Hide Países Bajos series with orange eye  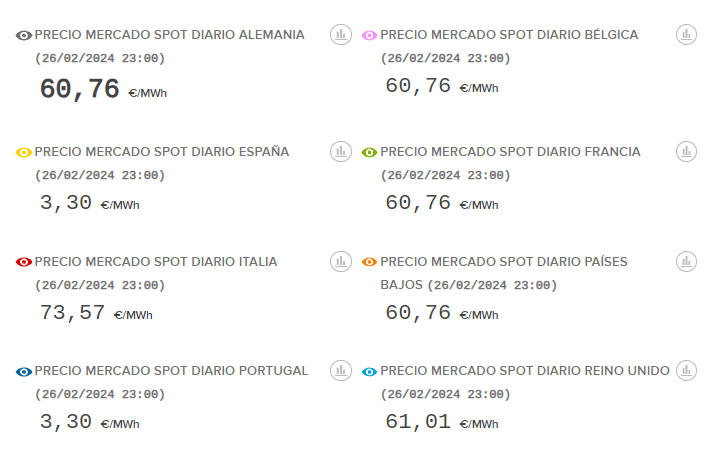(x=370, y=262)
